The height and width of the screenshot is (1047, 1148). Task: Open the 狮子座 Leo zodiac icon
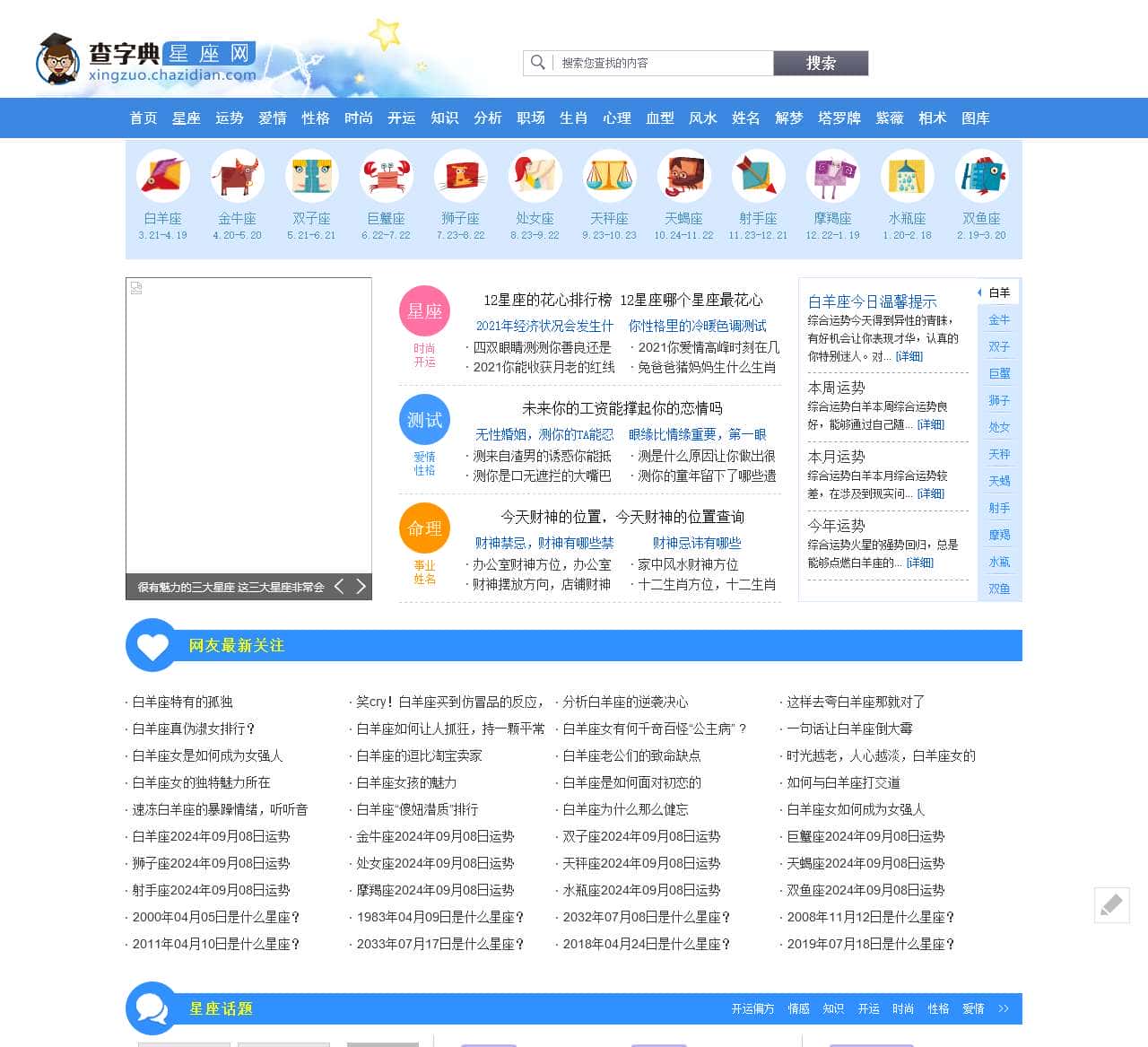pyautogui.click(x=460, y=176)
